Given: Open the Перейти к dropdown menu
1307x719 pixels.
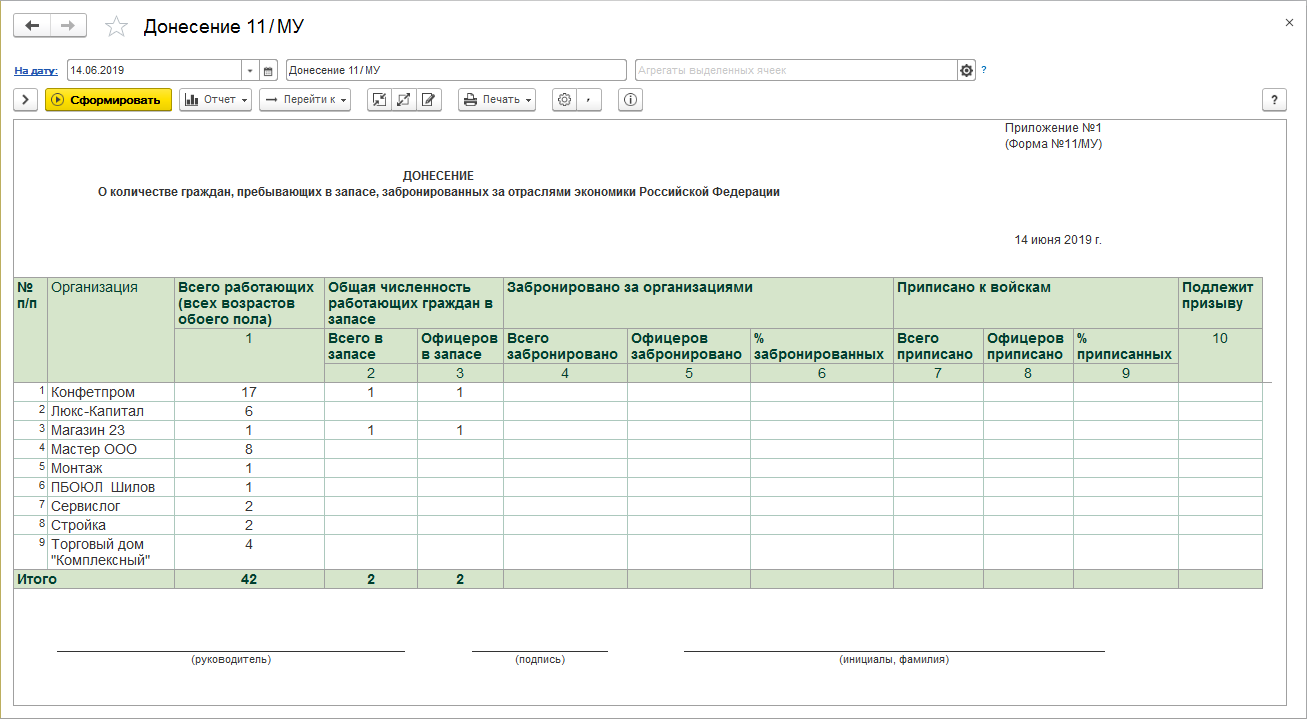Looking at the screenshot, I should pos(305,100).
